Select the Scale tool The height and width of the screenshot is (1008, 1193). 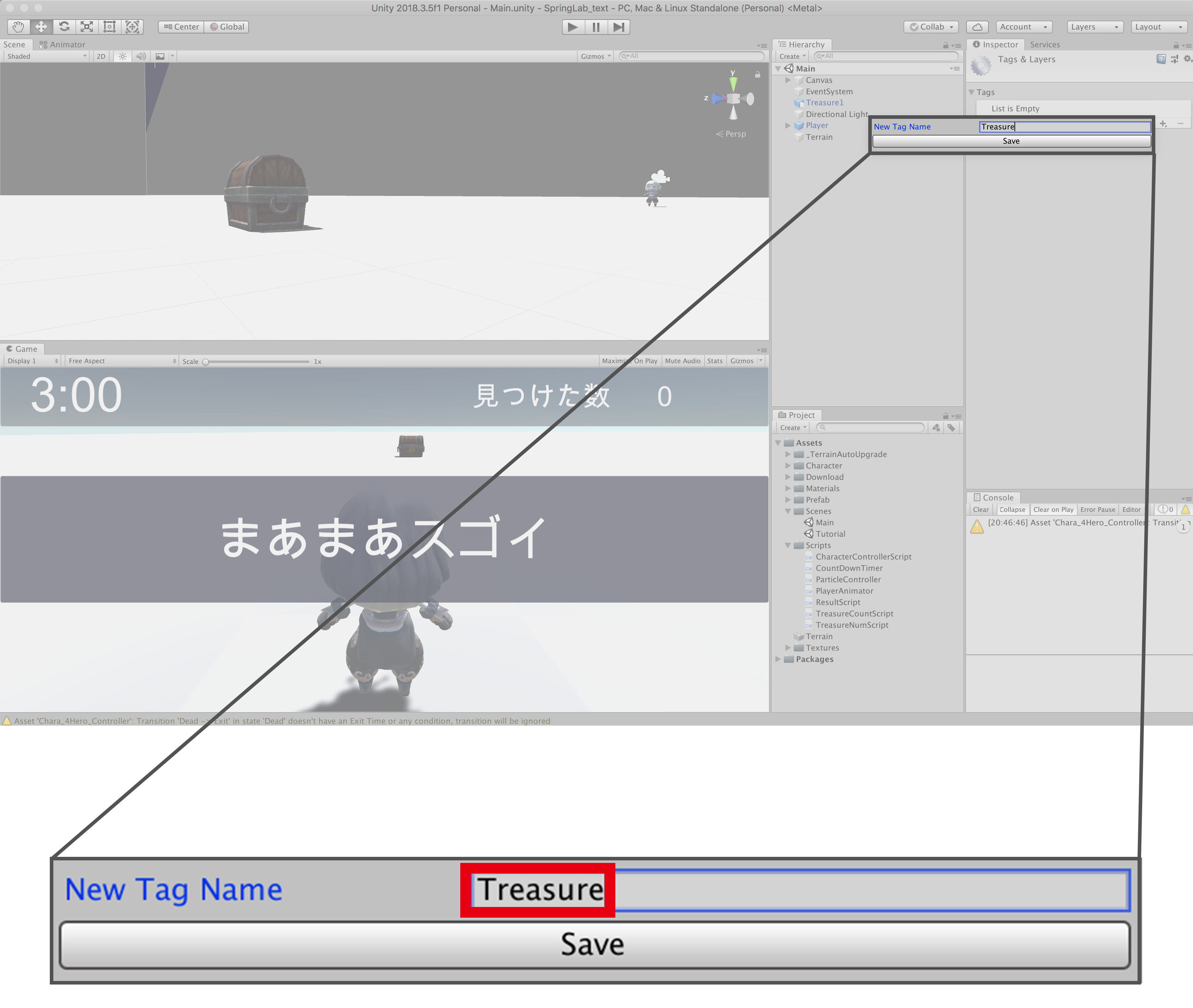pyautogui.click(x=86, y=26)
